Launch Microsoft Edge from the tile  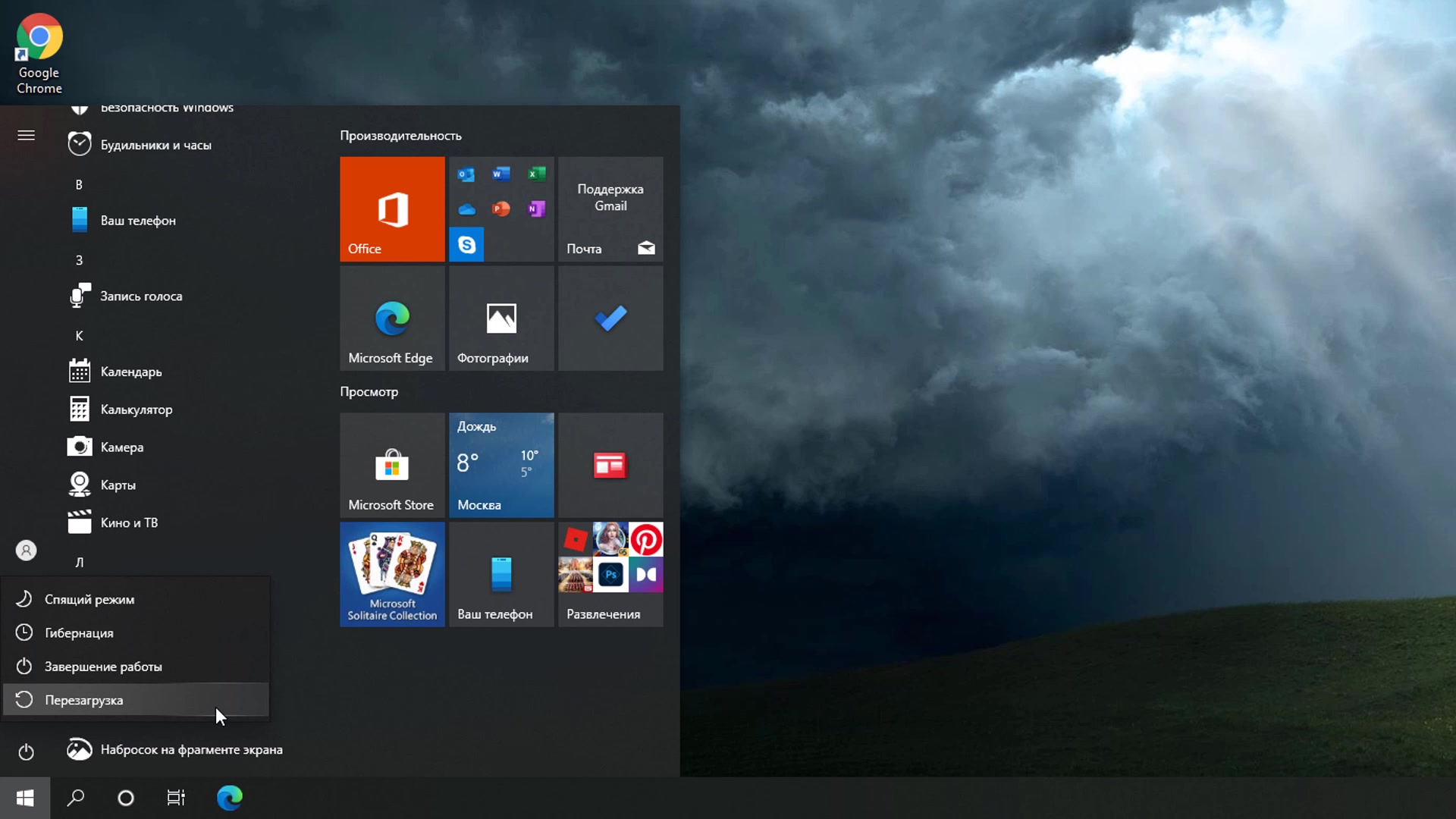392,318
